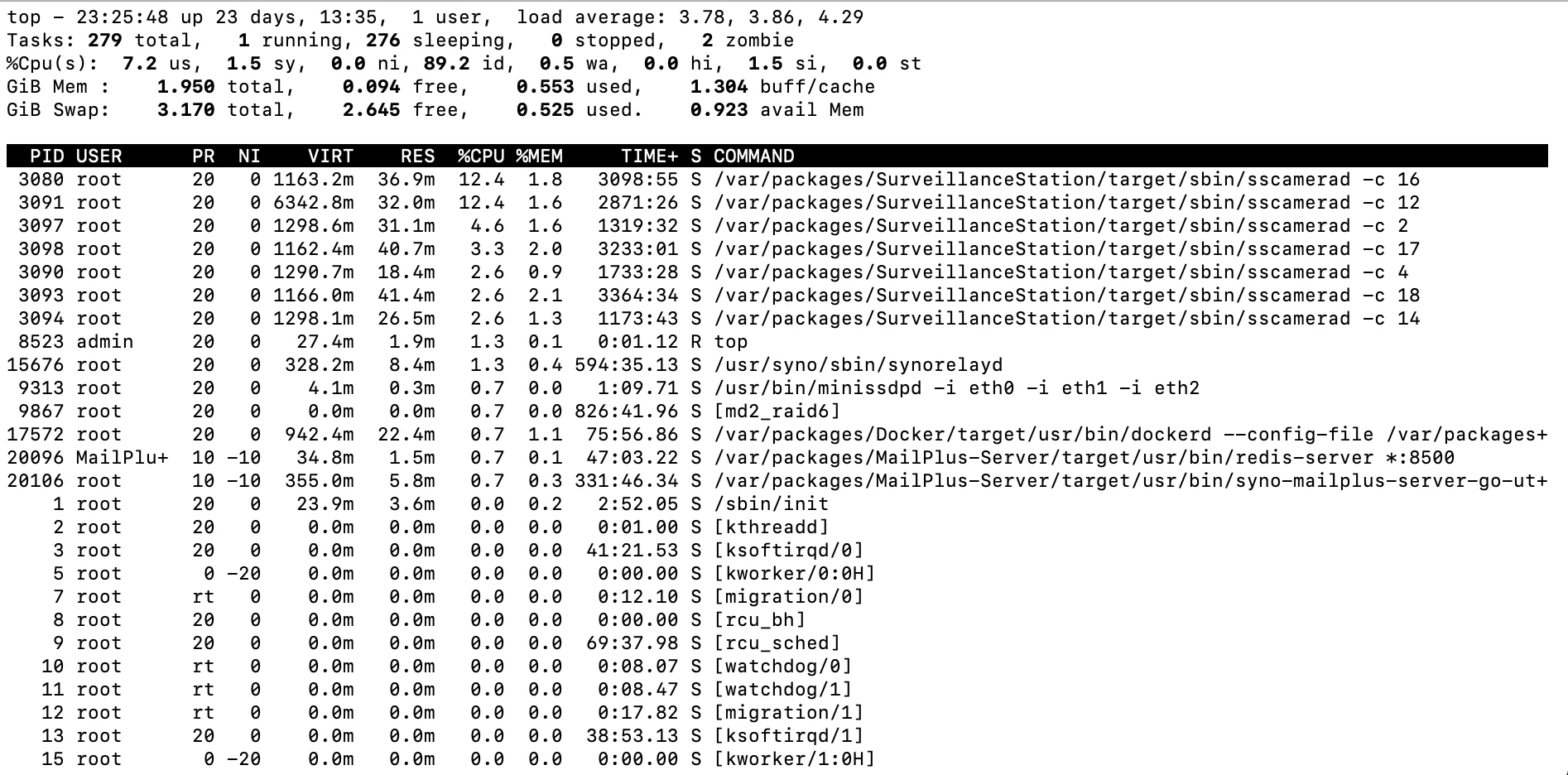Click the dockerd process command

point(1130,435)
